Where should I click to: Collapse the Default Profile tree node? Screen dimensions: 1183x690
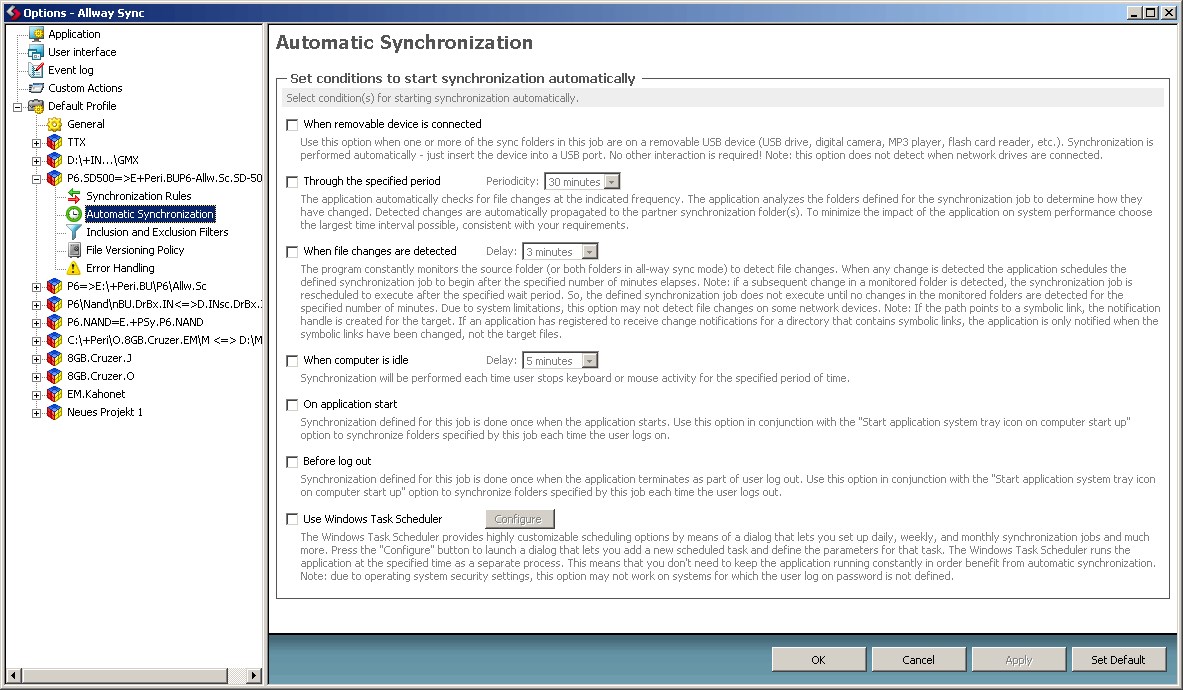click(x=17, y=106)
